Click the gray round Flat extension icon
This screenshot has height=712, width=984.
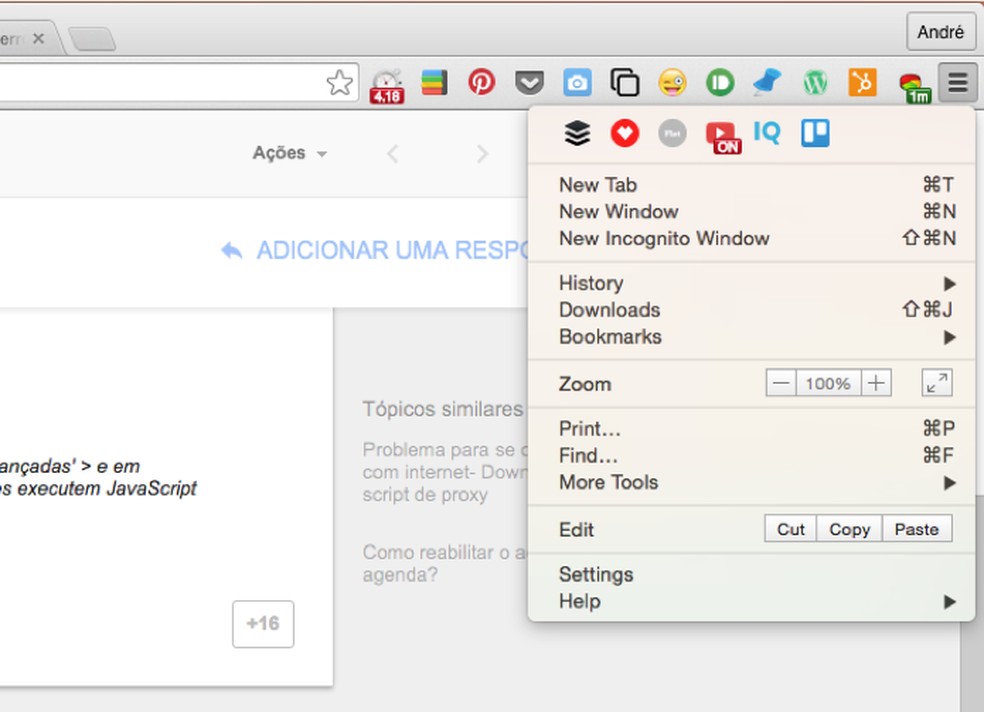[x=672, y=133]
